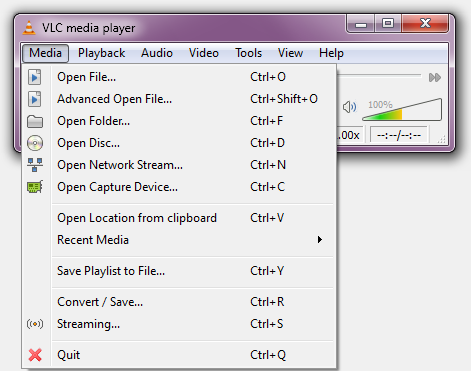The width and height of the screenshot is (471, 371).
Task: Click the Open Disc CD icon
Action: tap(35, 143)
